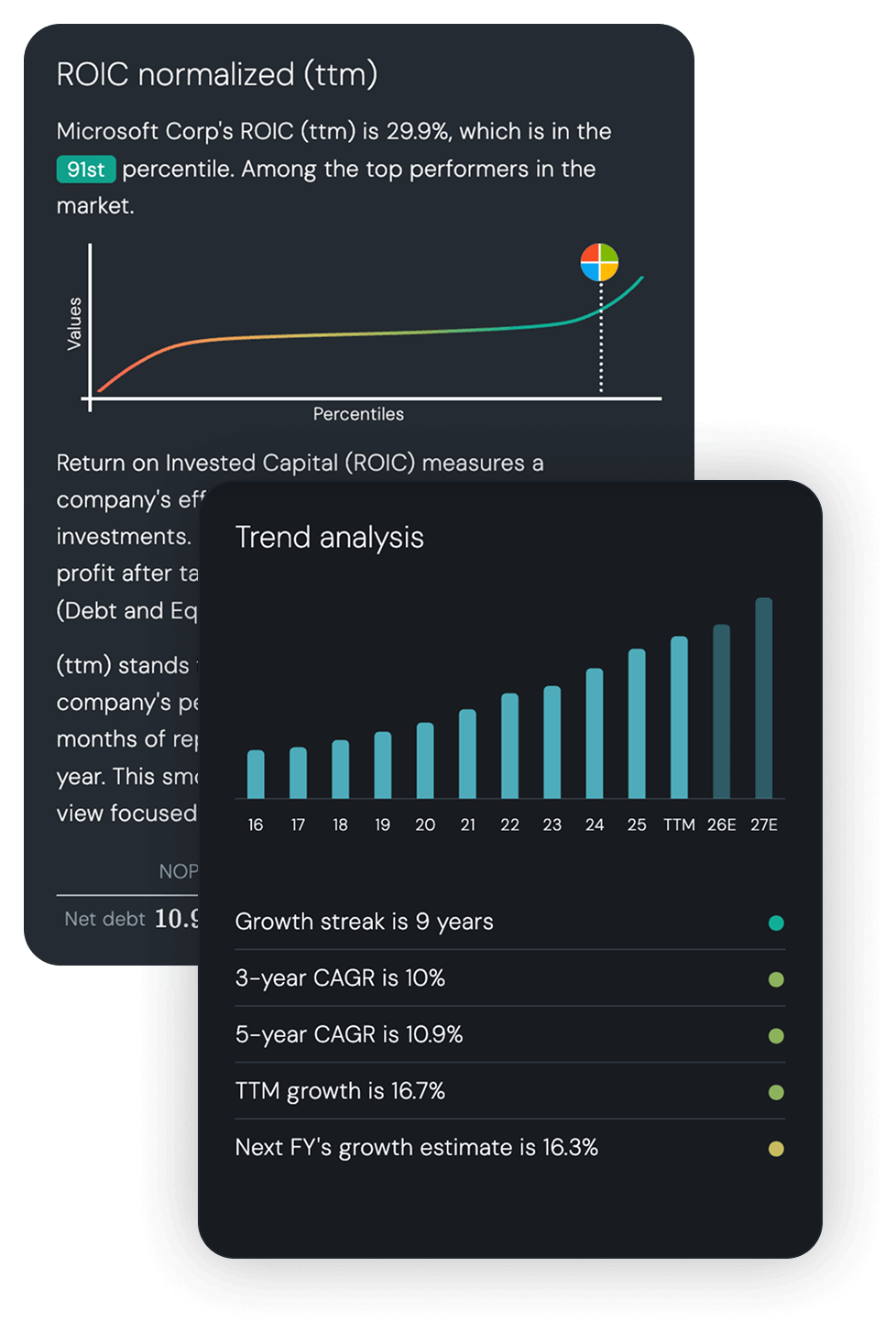This screenshot has height=1332, width=896.
Task: Select the TTM bar in trend chart
Action: (679, 717)
